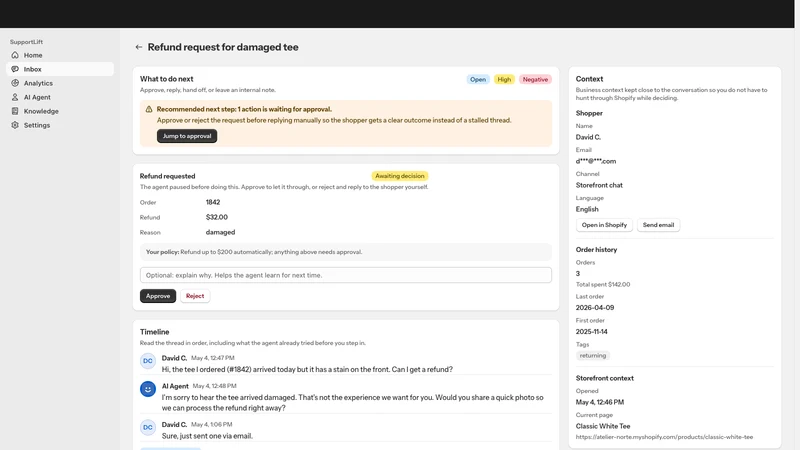The height and width of the screenshot is (450, 800).
Task: Click the Knowledge book icon
Action: (15, 111)
